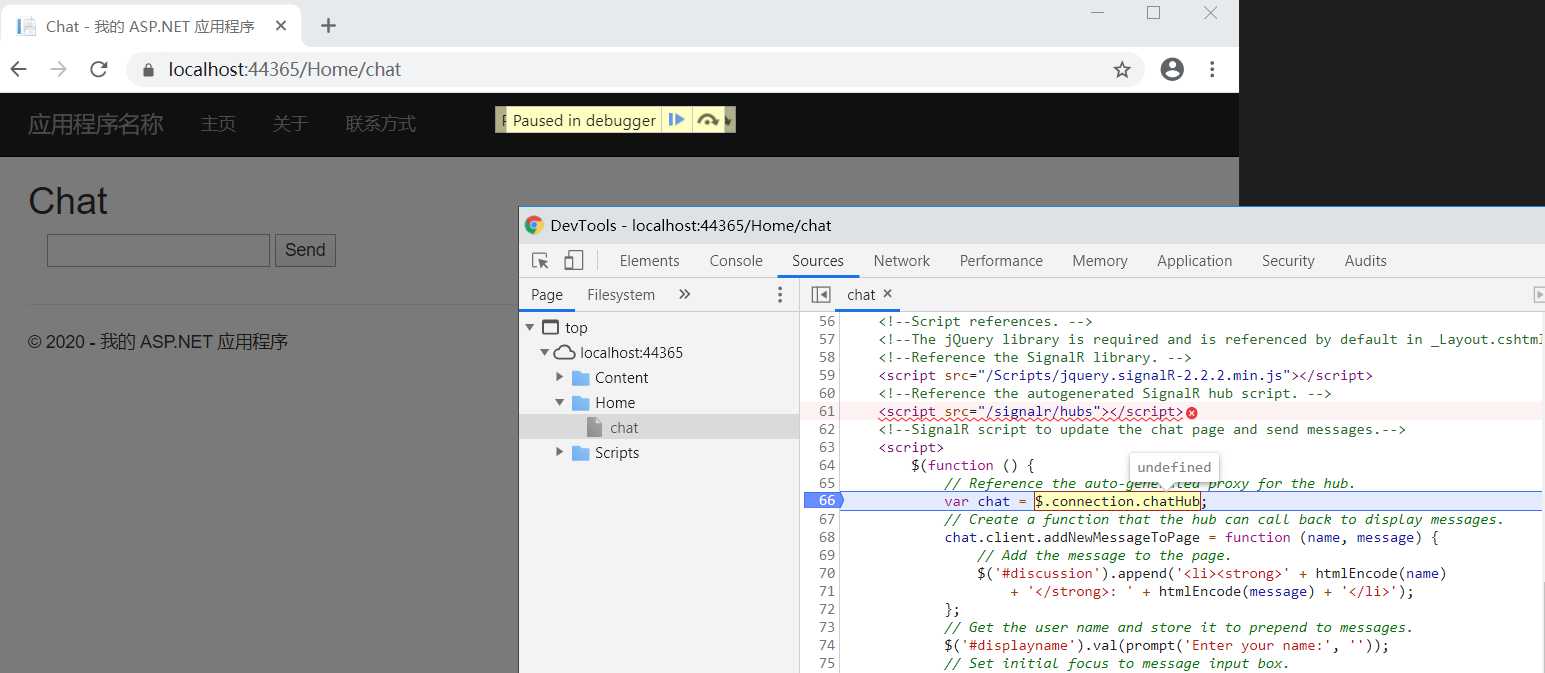Select the Page navigator tab

tap(547, 294)
